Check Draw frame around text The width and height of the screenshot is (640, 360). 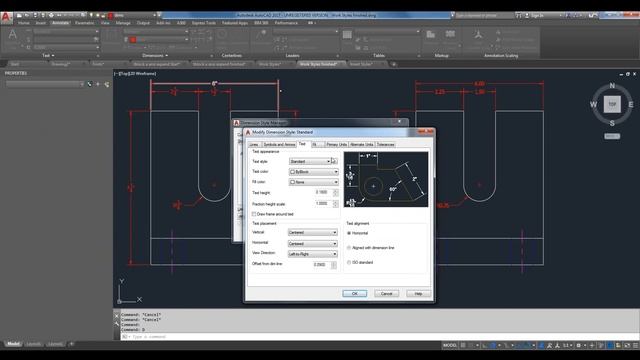click(254, 214)
